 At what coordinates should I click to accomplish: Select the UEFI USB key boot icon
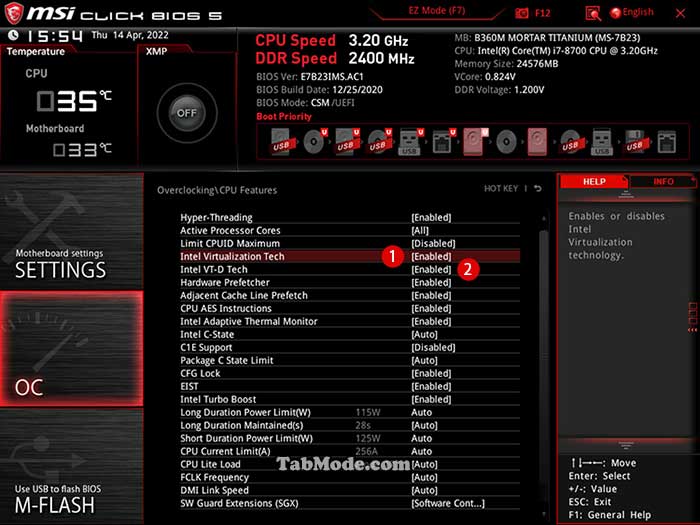click(x=411, y=142)
